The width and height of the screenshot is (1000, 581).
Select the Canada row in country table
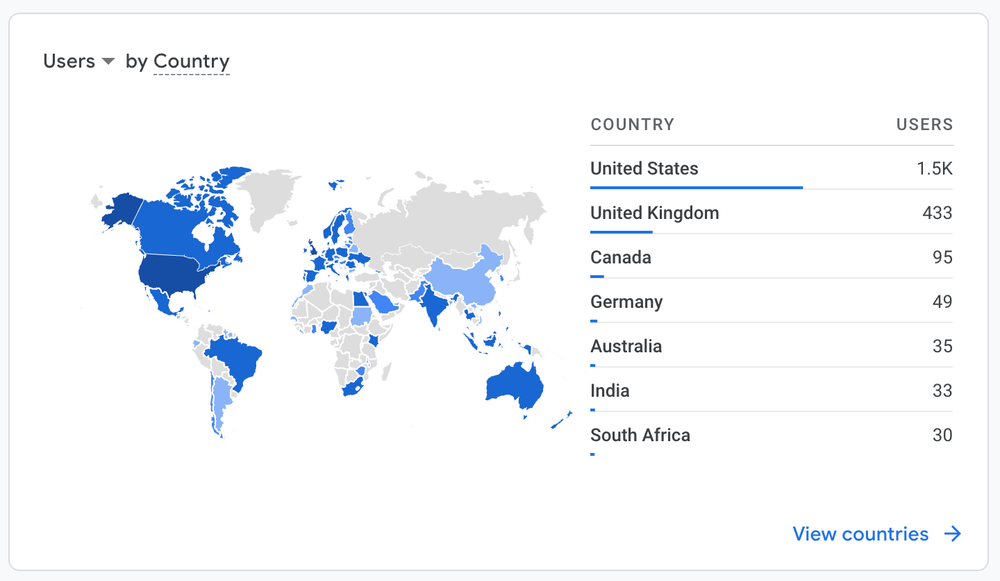pos(772,258)
